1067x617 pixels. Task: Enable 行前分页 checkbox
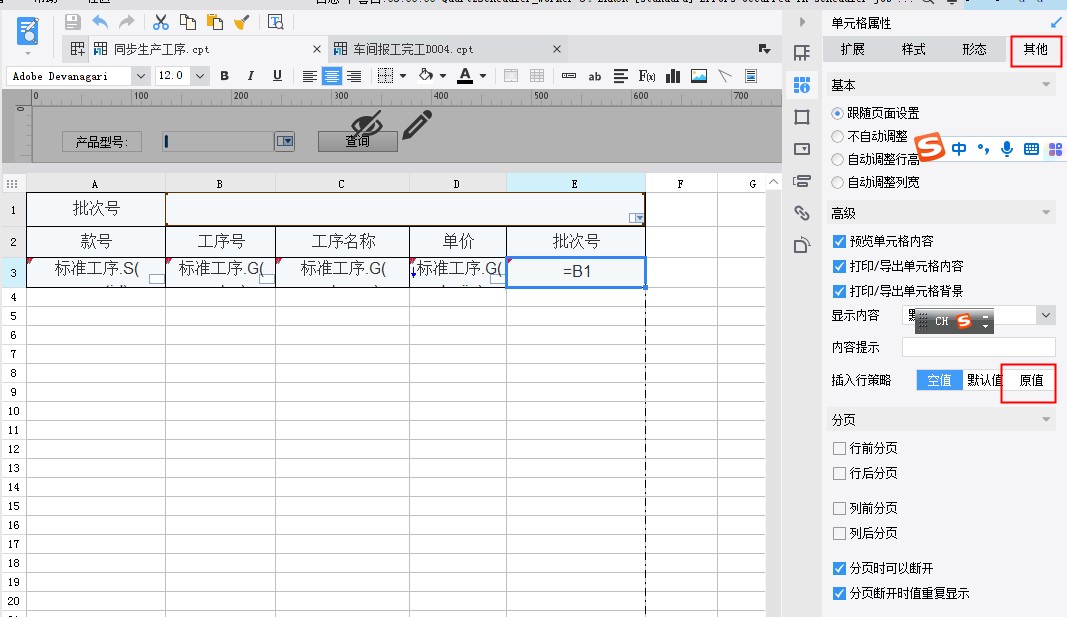point(840,448)
